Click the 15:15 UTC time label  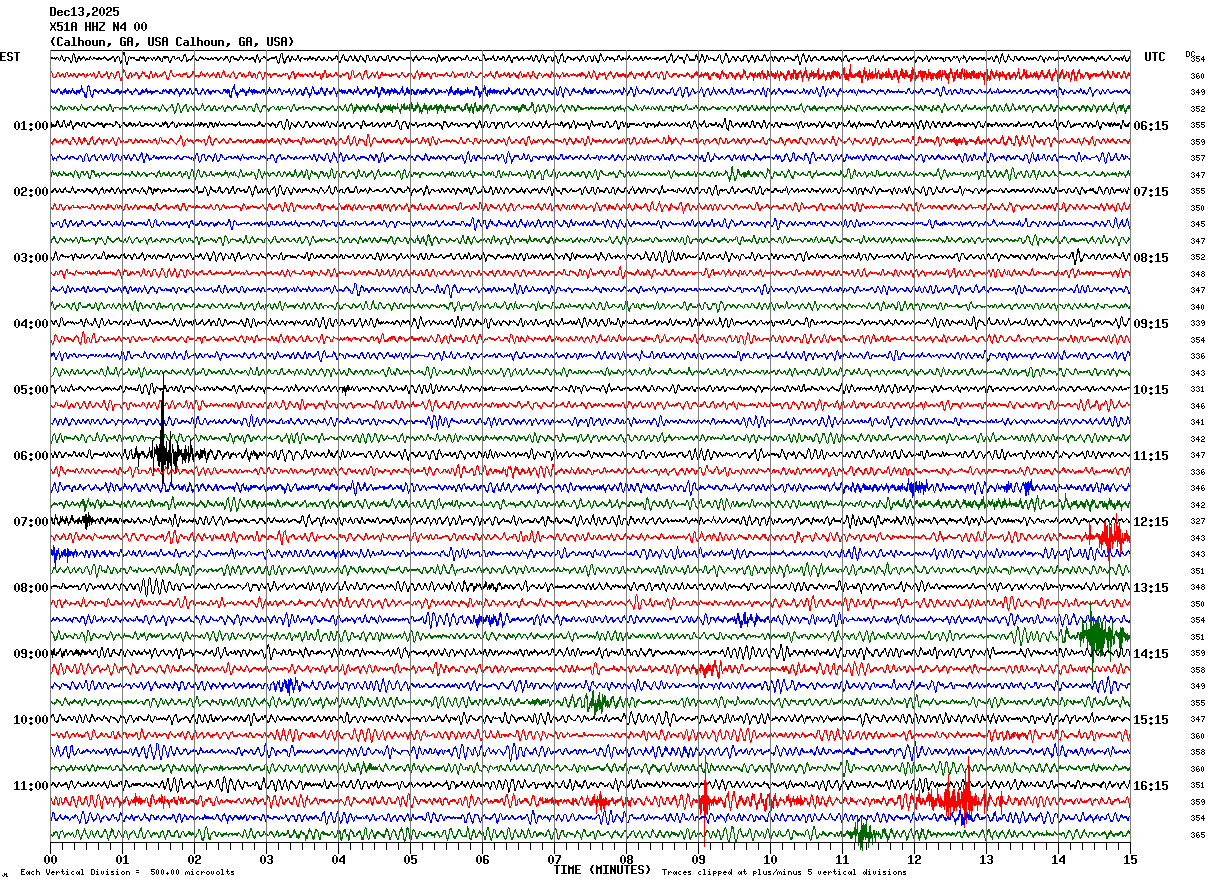coord(1151,720)
